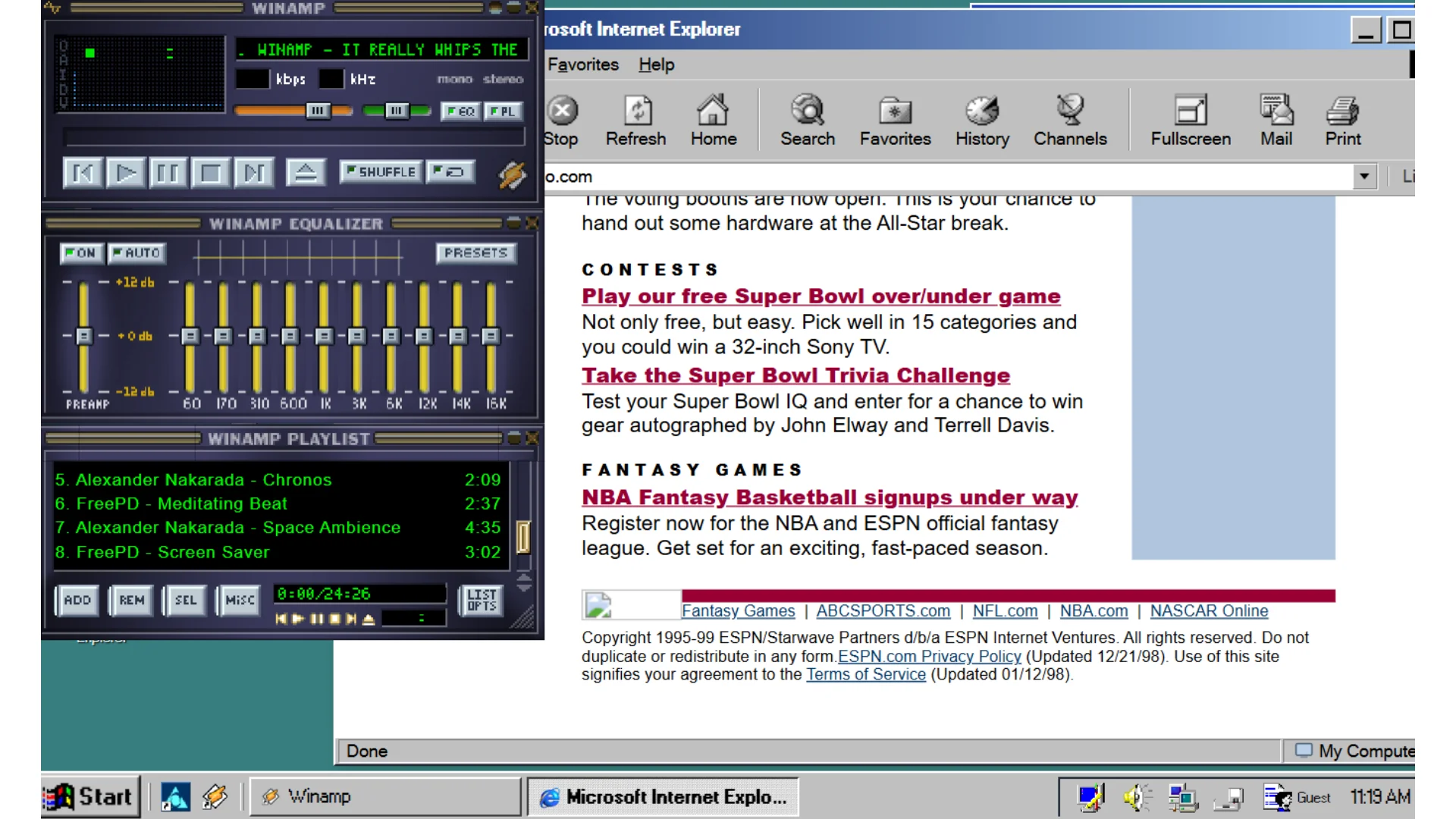Screen dimensions: 1456x819
Task: Toggle the PL playlist button in Winamp
Action: (x=503, y=111)
